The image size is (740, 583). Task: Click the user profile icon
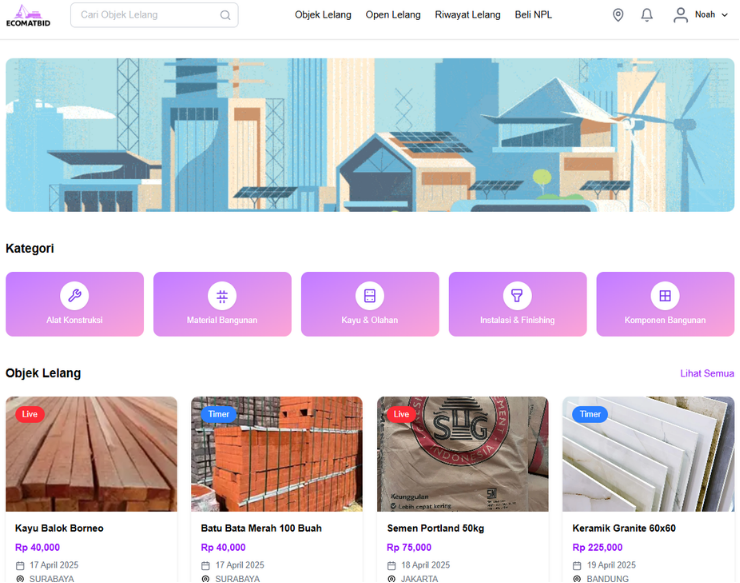click(x=680, y=15)
